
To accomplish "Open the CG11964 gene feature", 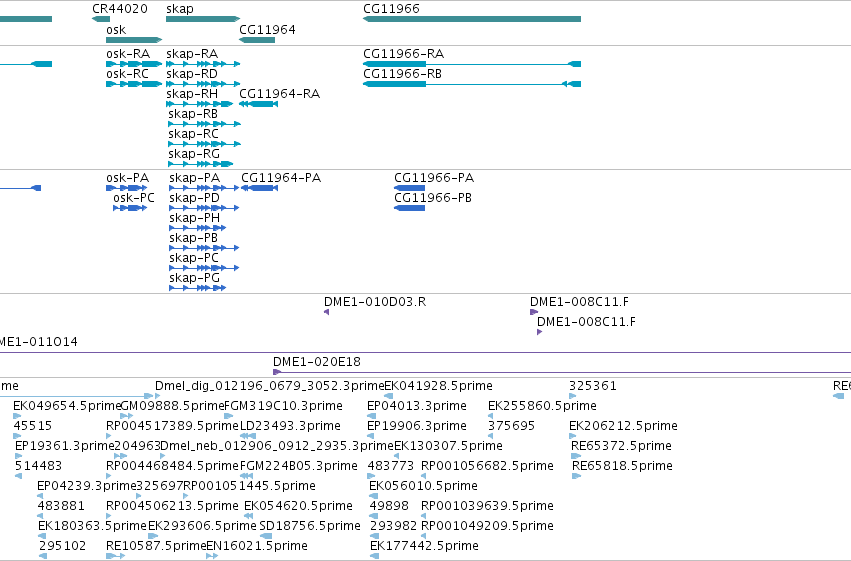I will [257, 40].
